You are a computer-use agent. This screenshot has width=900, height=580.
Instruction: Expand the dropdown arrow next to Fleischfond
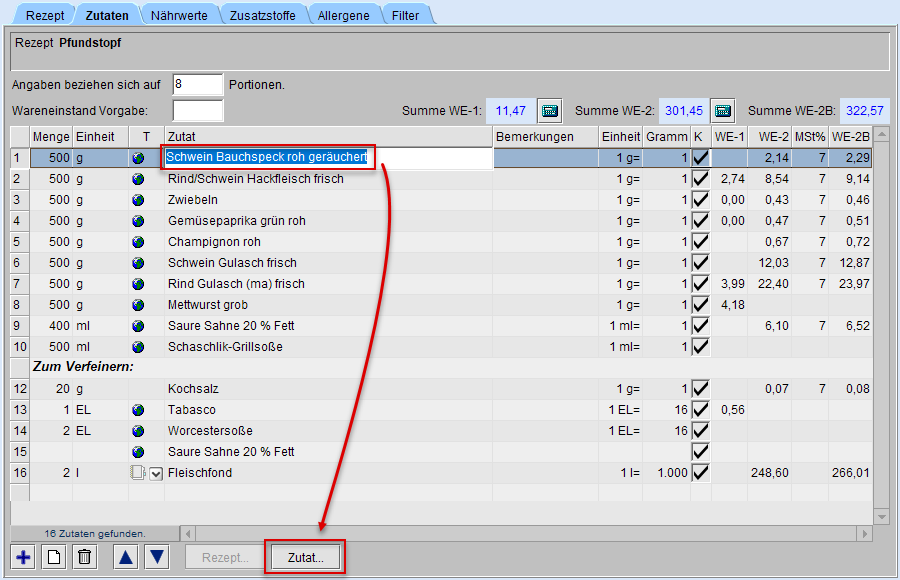click(x=156, y=474)
